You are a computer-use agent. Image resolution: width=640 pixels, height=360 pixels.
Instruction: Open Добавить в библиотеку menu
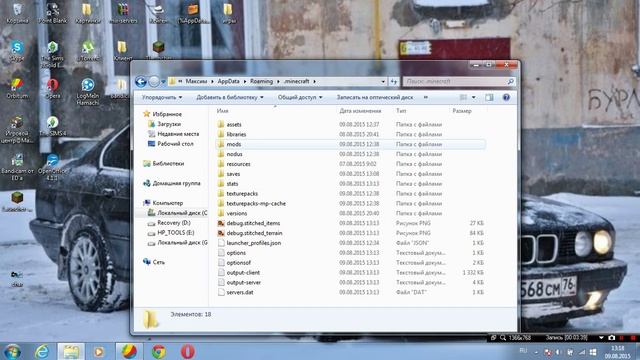pyautogui.click(x=230, y=98)
